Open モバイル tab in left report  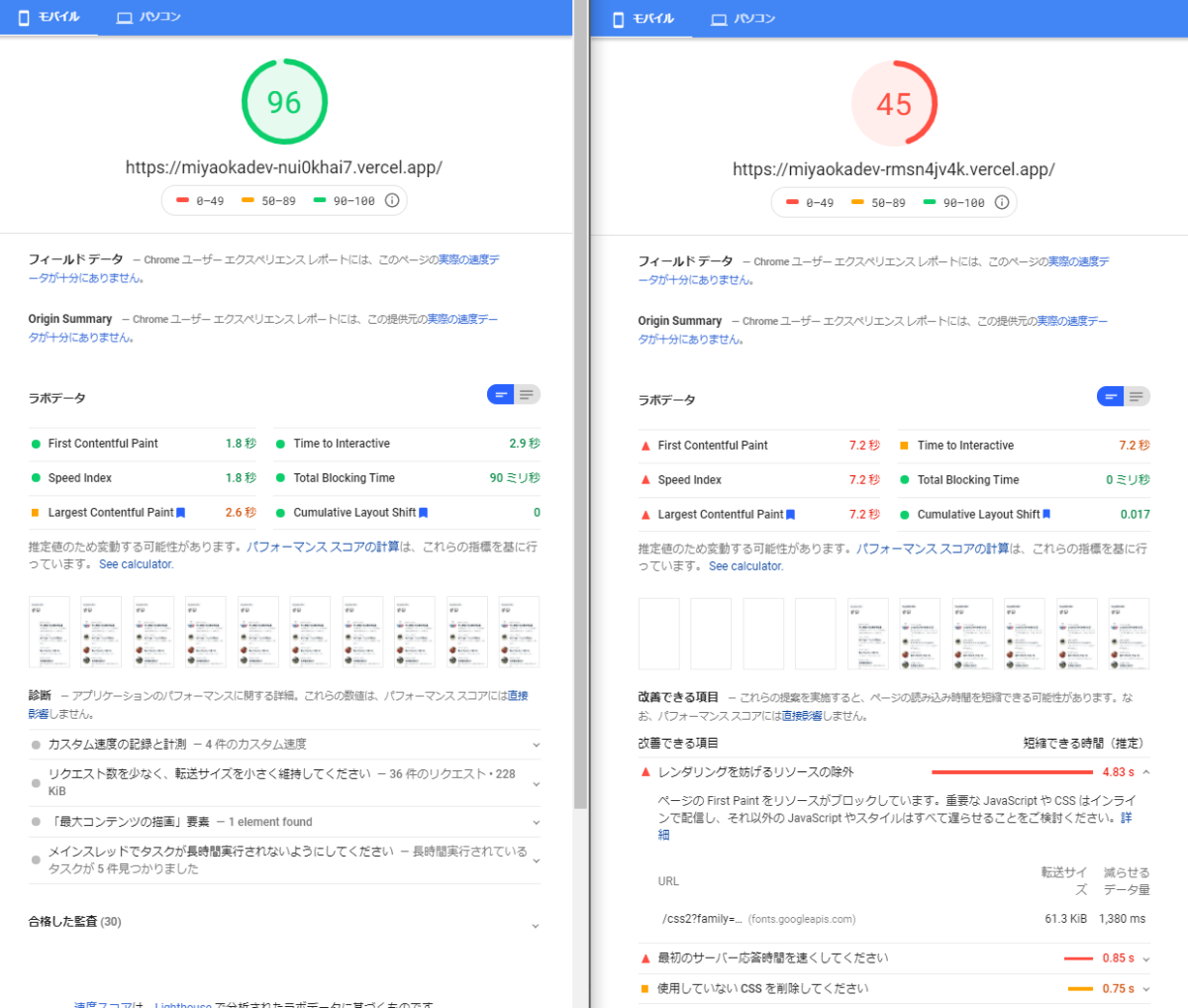49,17
